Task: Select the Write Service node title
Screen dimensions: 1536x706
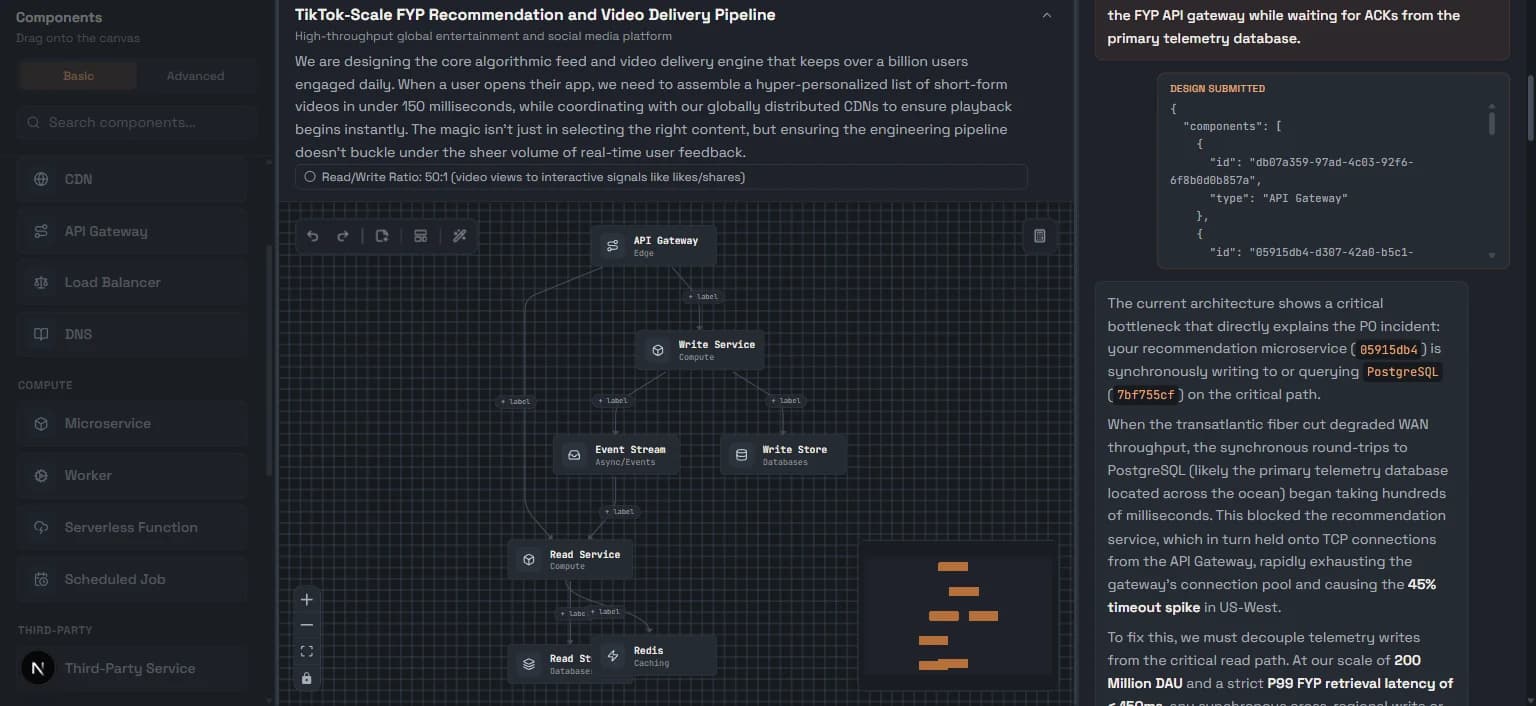Action: click(x=717, y=344)
